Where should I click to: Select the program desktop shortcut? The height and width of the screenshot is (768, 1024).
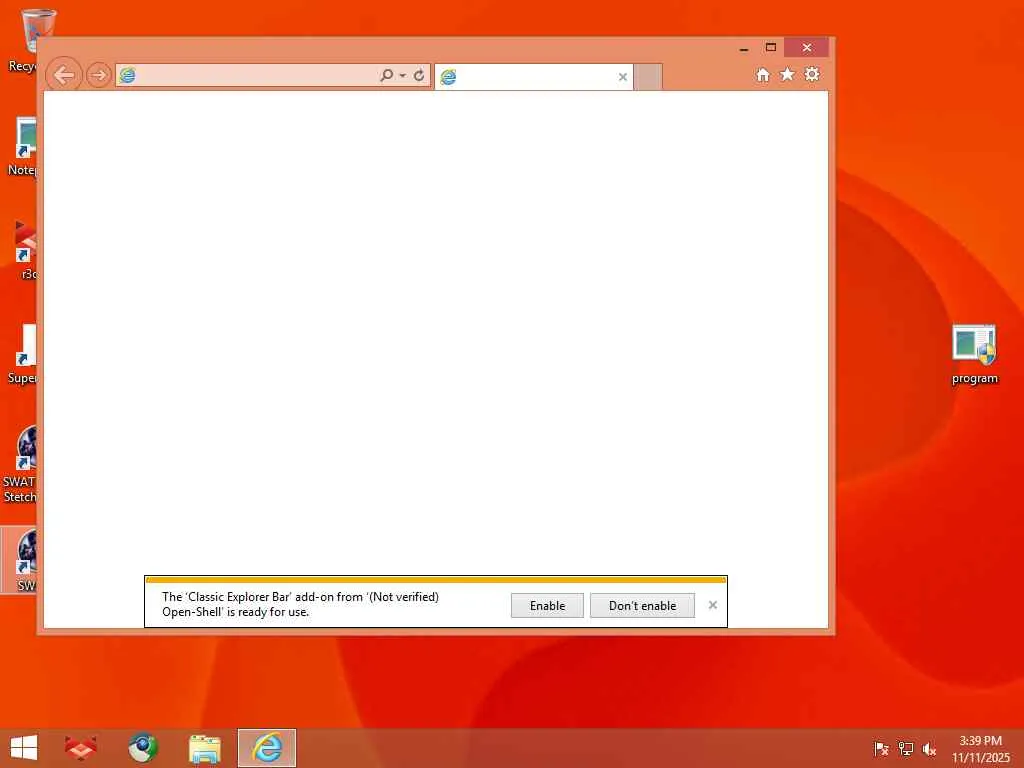pyautogui.click(x=974, y=354)
